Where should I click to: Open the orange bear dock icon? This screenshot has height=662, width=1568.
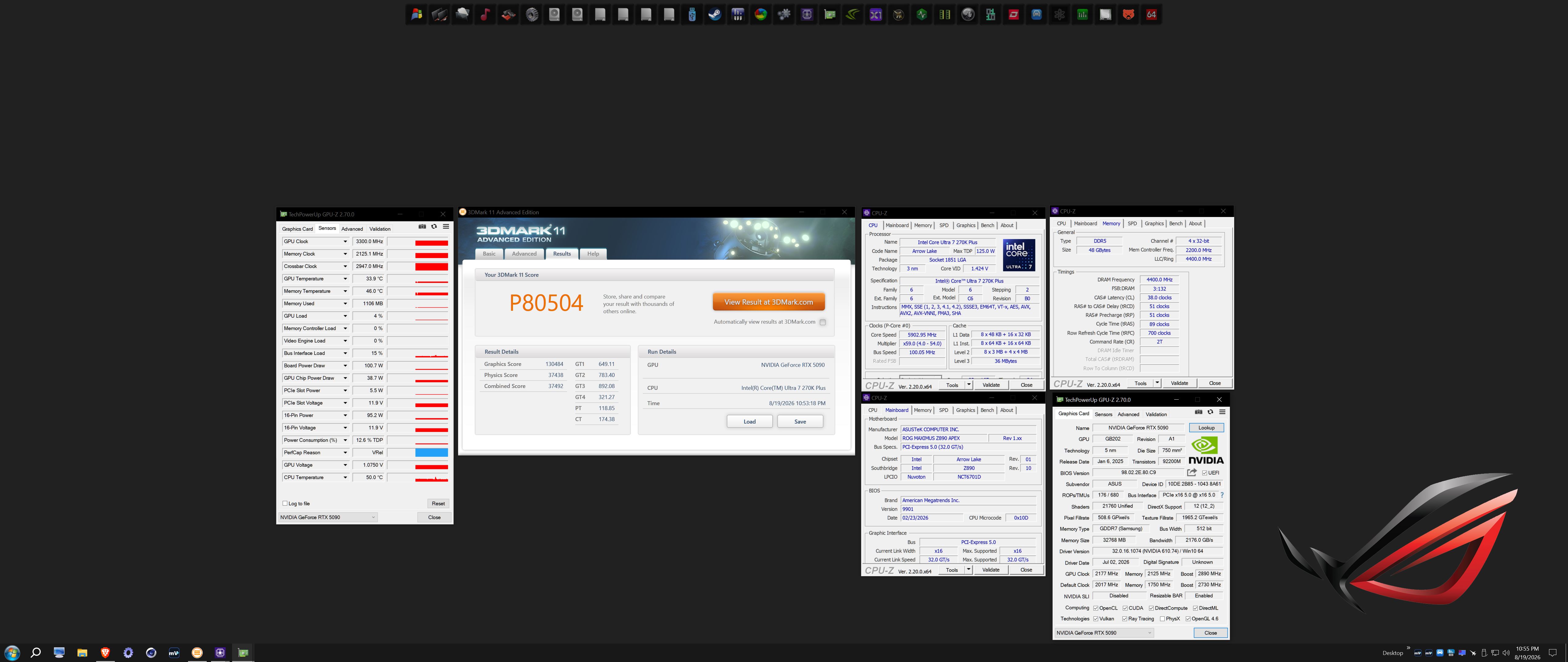1129,15
